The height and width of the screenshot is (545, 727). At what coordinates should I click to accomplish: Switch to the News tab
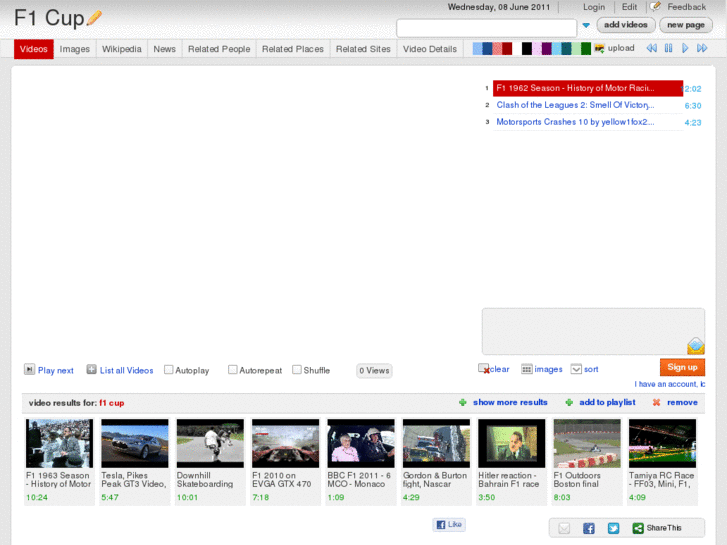[x=165, y=49]
